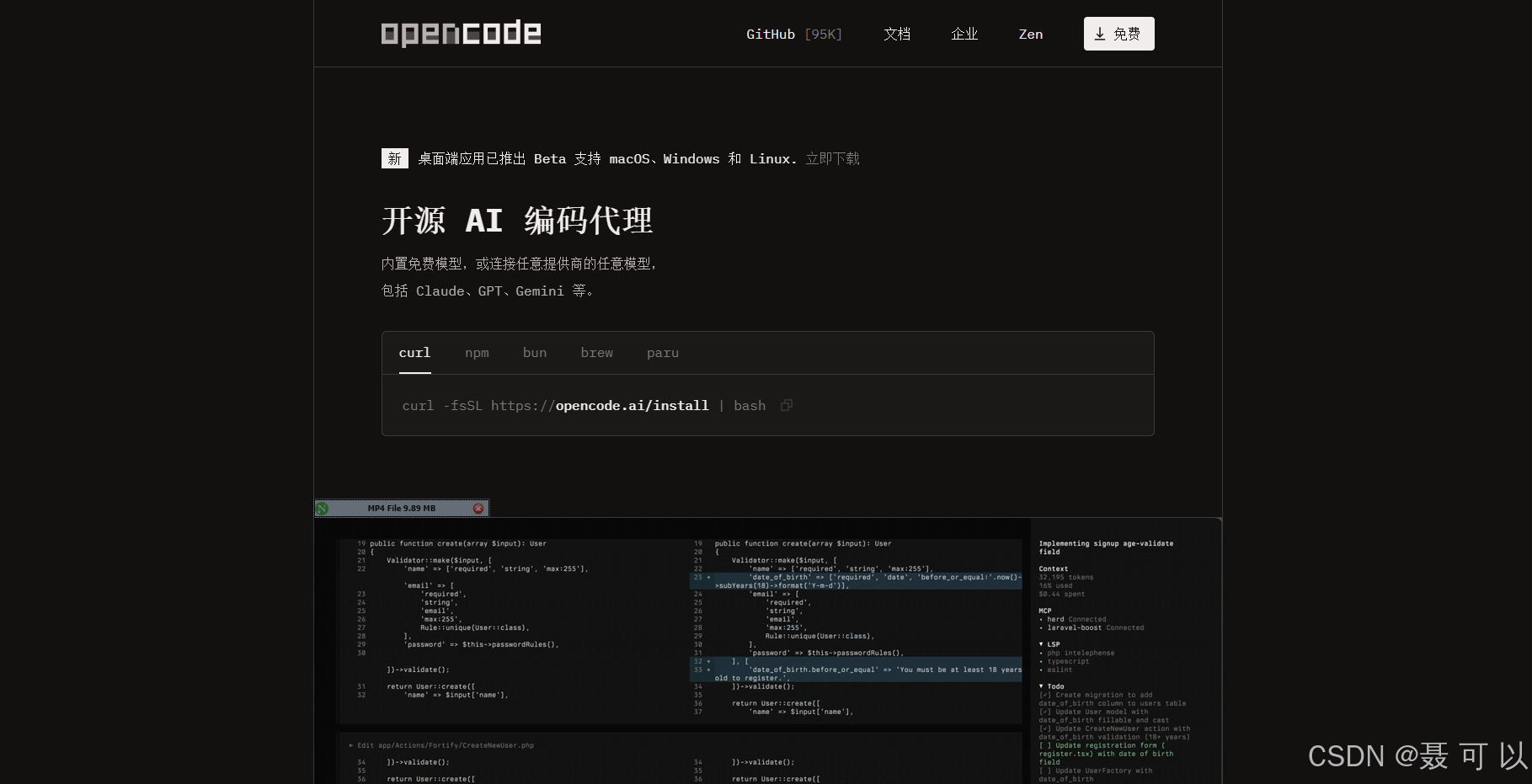Close the MP4 File 9.89 MB overlay
This screenshot has height=784, width=1532.
[478, 509]
